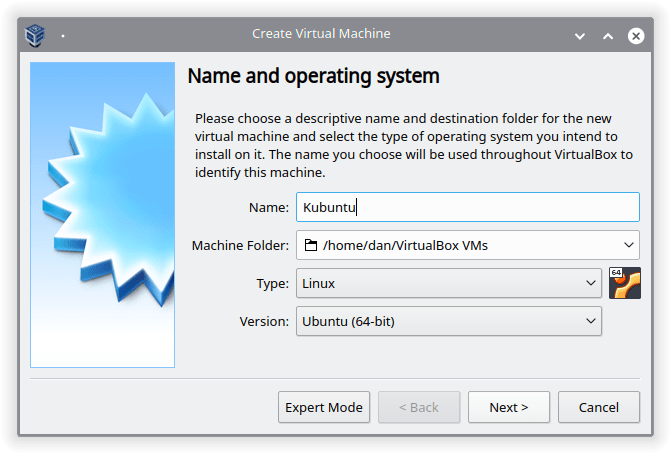This screenshot has height=454, width=671.
Task: Close the Create Virtual Machine dialog
Action: coord(636,36)
